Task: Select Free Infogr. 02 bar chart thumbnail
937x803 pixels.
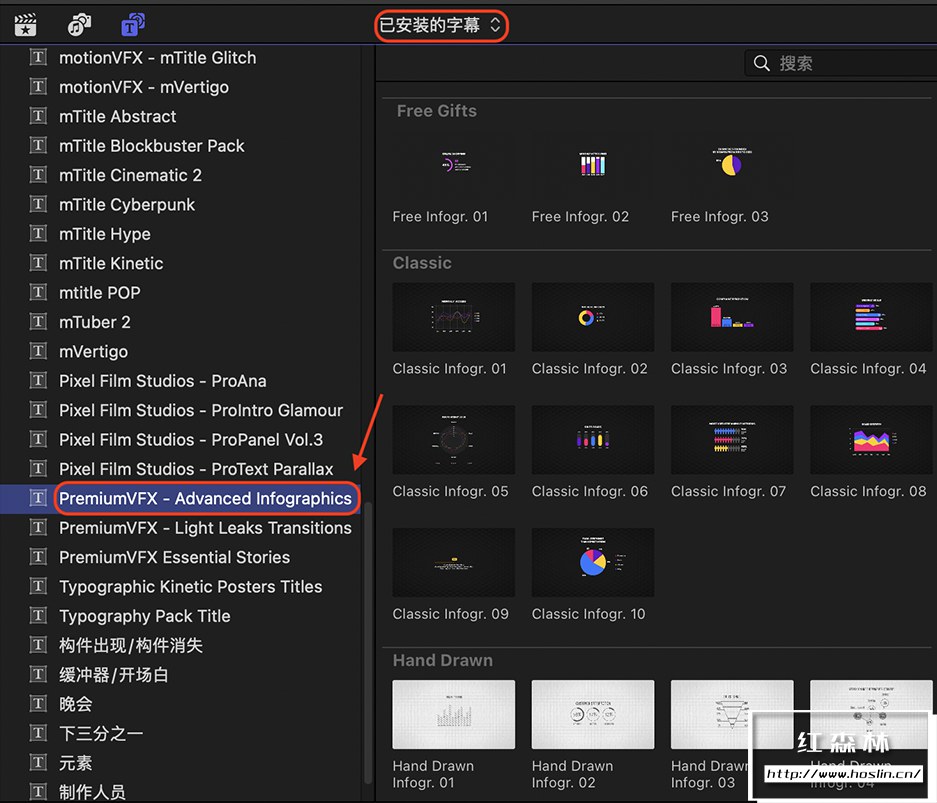Action: tap(593, 164)
